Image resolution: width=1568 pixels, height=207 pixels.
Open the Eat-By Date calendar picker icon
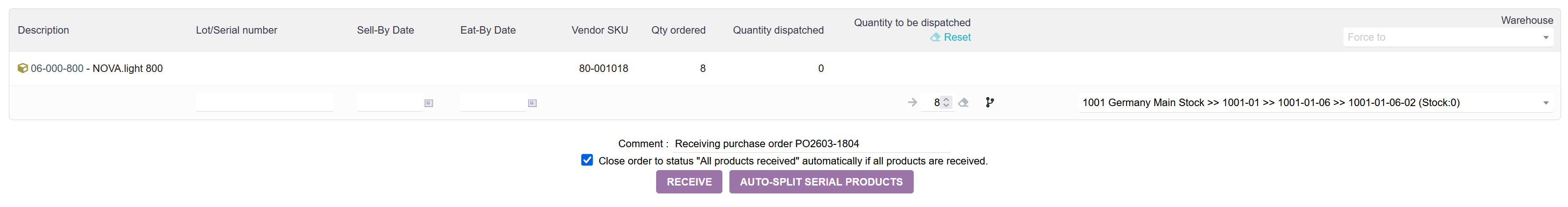(x=532, y=103)
